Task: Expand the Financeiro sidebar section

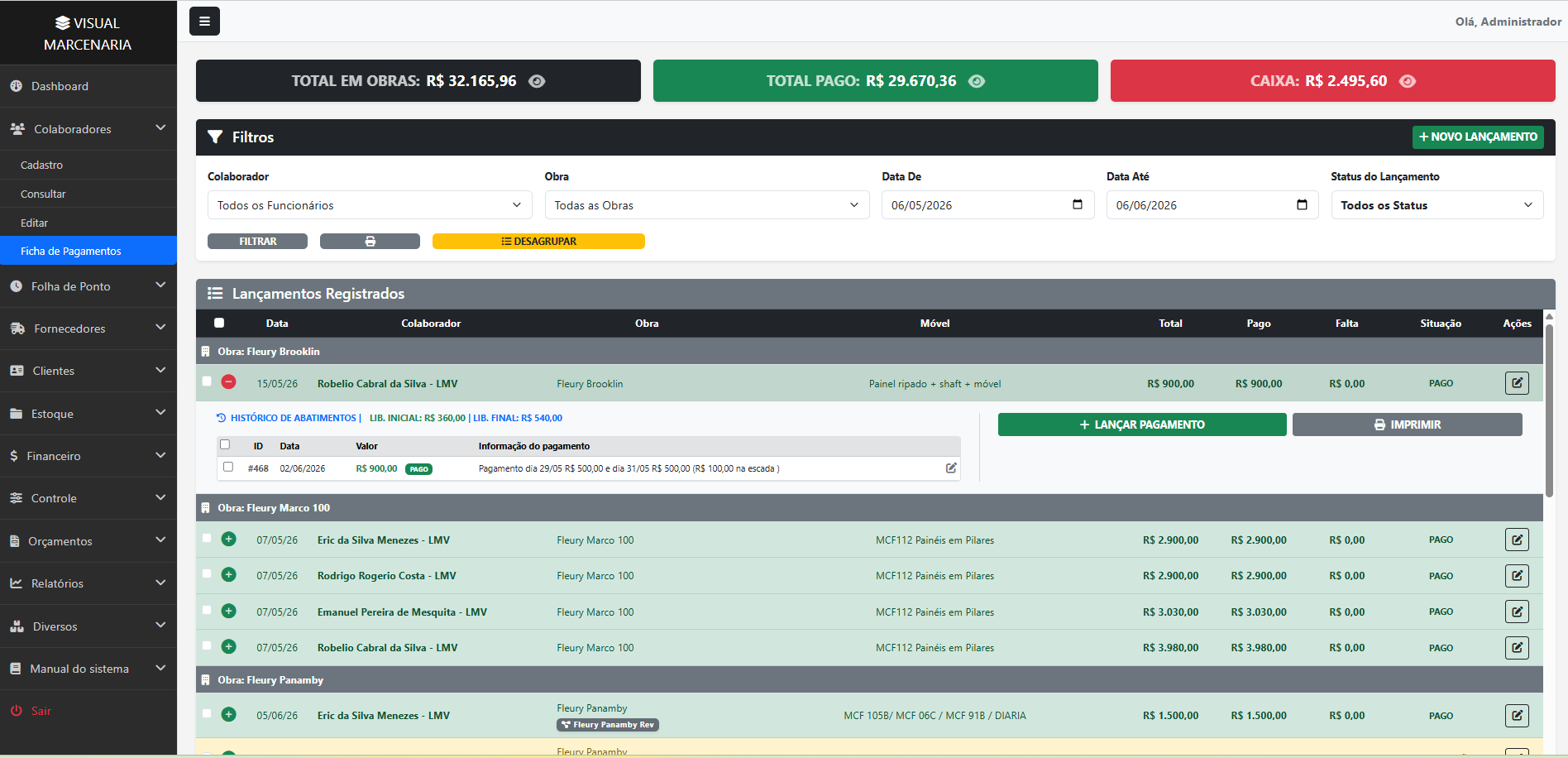Action: pos(88,456)
